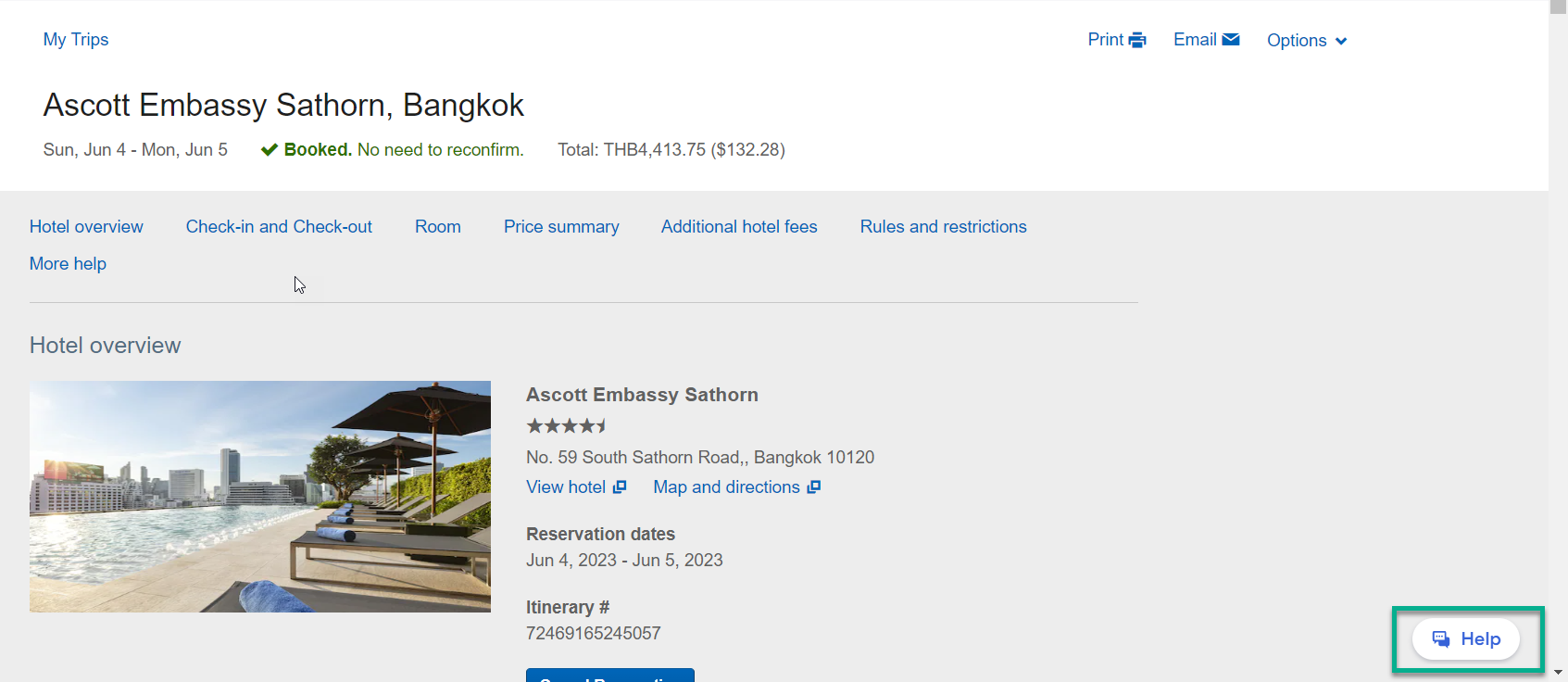Open Map and directions link
1568x682 pixels.
coord(726,487)
